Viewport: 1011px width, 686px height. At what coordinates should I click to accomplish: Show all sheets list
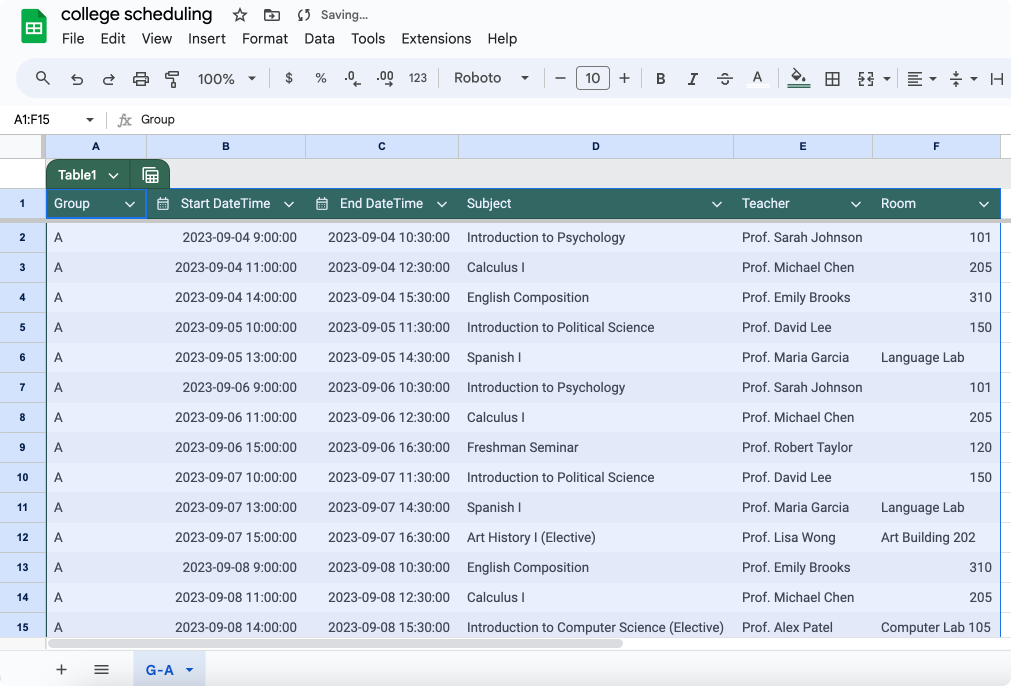101,669
